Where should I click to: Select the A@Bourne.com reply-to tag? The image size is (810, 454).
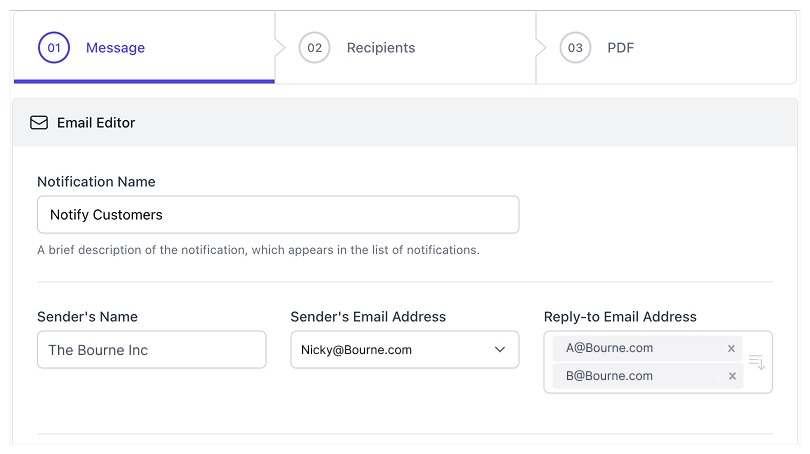pos(610,348)
